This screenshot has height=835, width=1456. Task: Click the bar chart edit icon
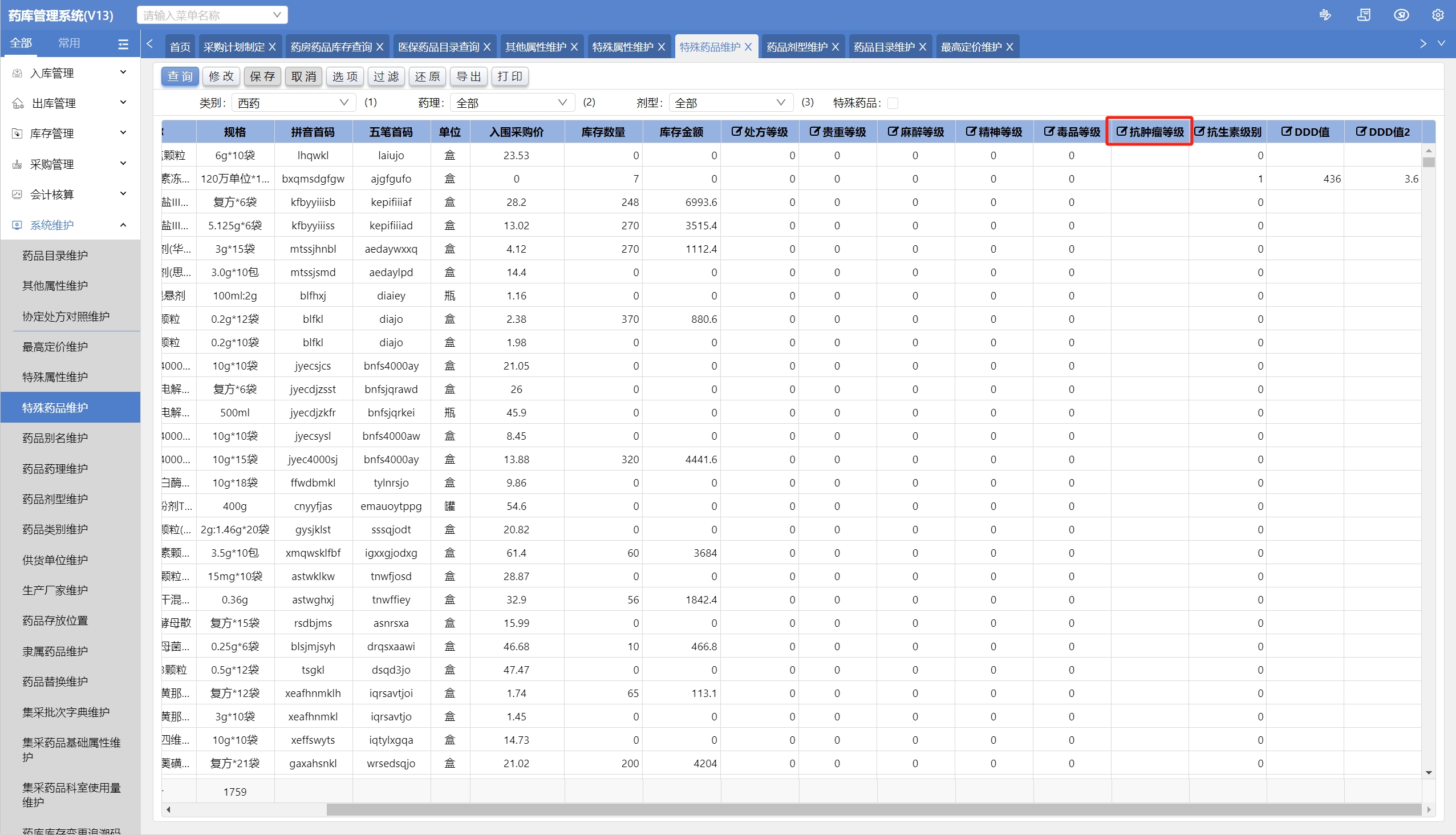pos(1325,15)
